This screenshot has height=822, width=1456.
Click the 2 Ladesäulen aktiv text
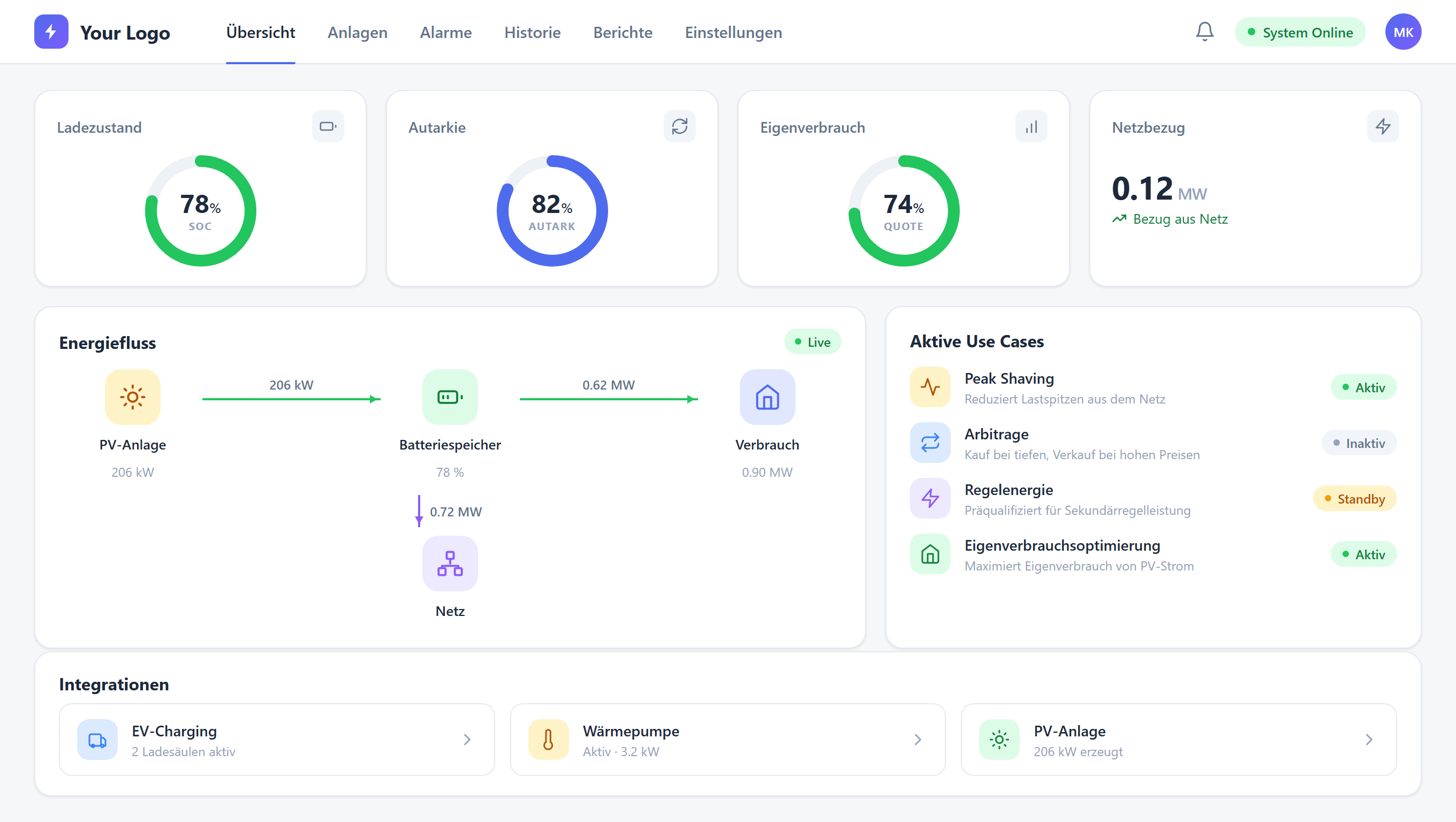pyautogui.click(x=183, y=751)
